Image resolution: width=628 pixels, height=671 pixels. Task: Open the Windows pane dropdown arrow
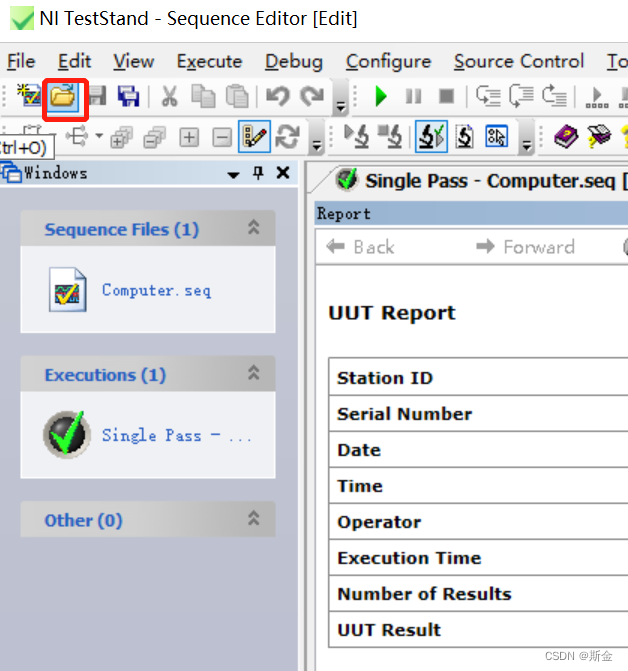233,175
